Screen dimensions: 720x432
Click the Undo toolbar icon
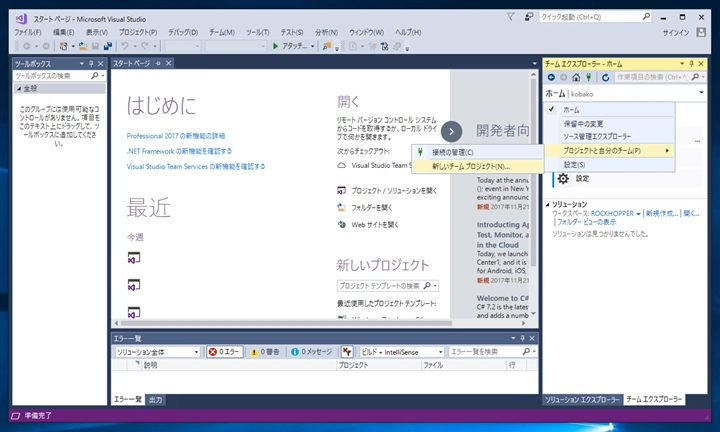point(125,46)
